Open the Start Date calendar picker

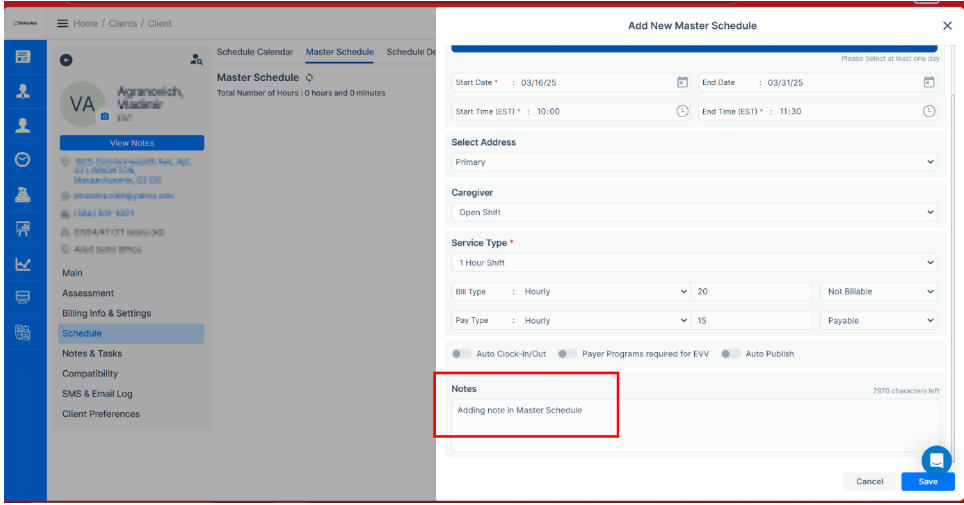click(x=682, y=82)
